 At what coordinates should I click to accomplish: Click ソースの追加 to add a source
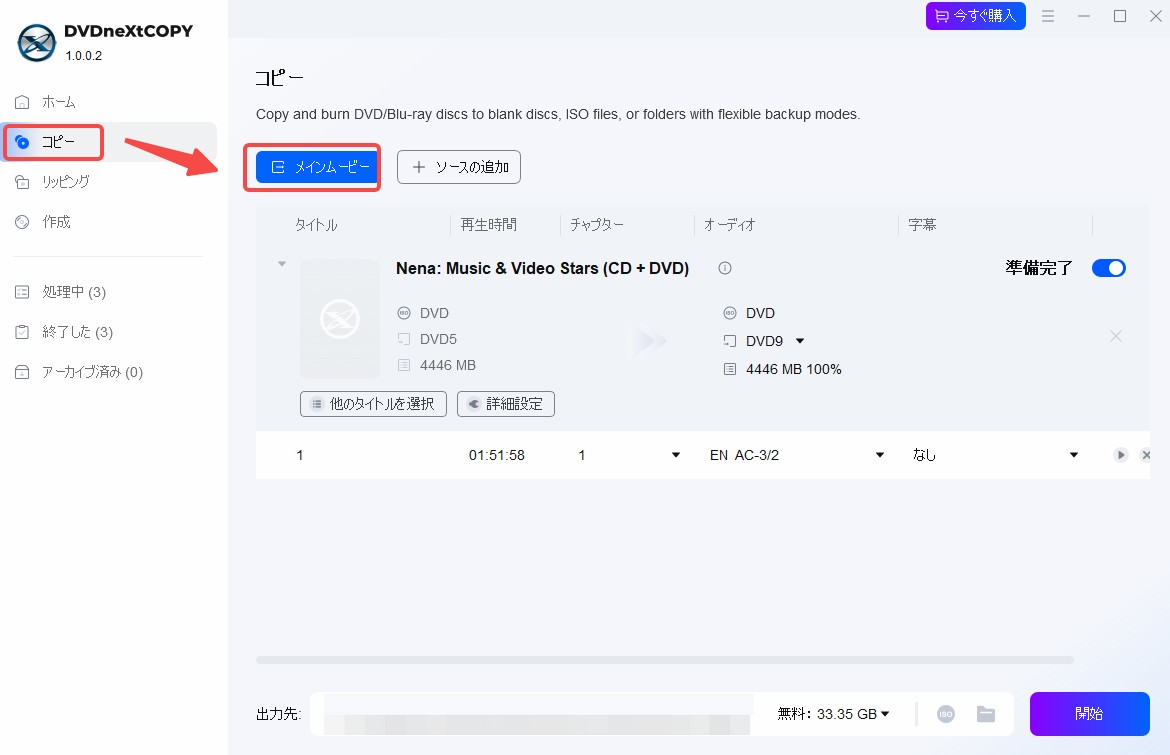(458, 167)
